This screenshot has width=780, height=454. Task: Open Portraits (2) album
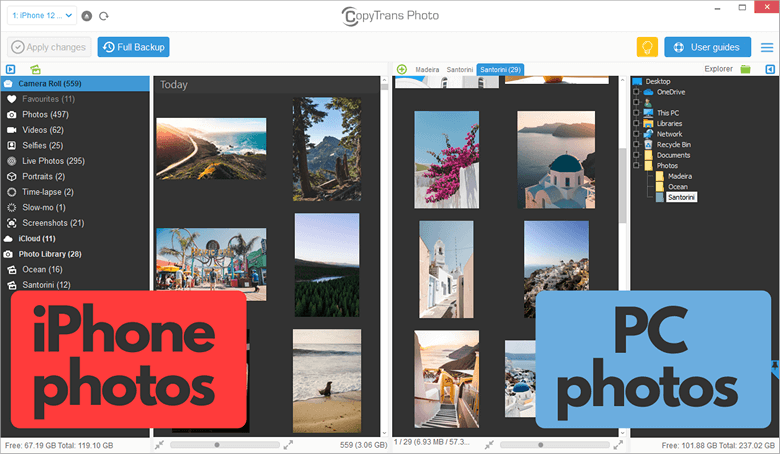(75, 176)
